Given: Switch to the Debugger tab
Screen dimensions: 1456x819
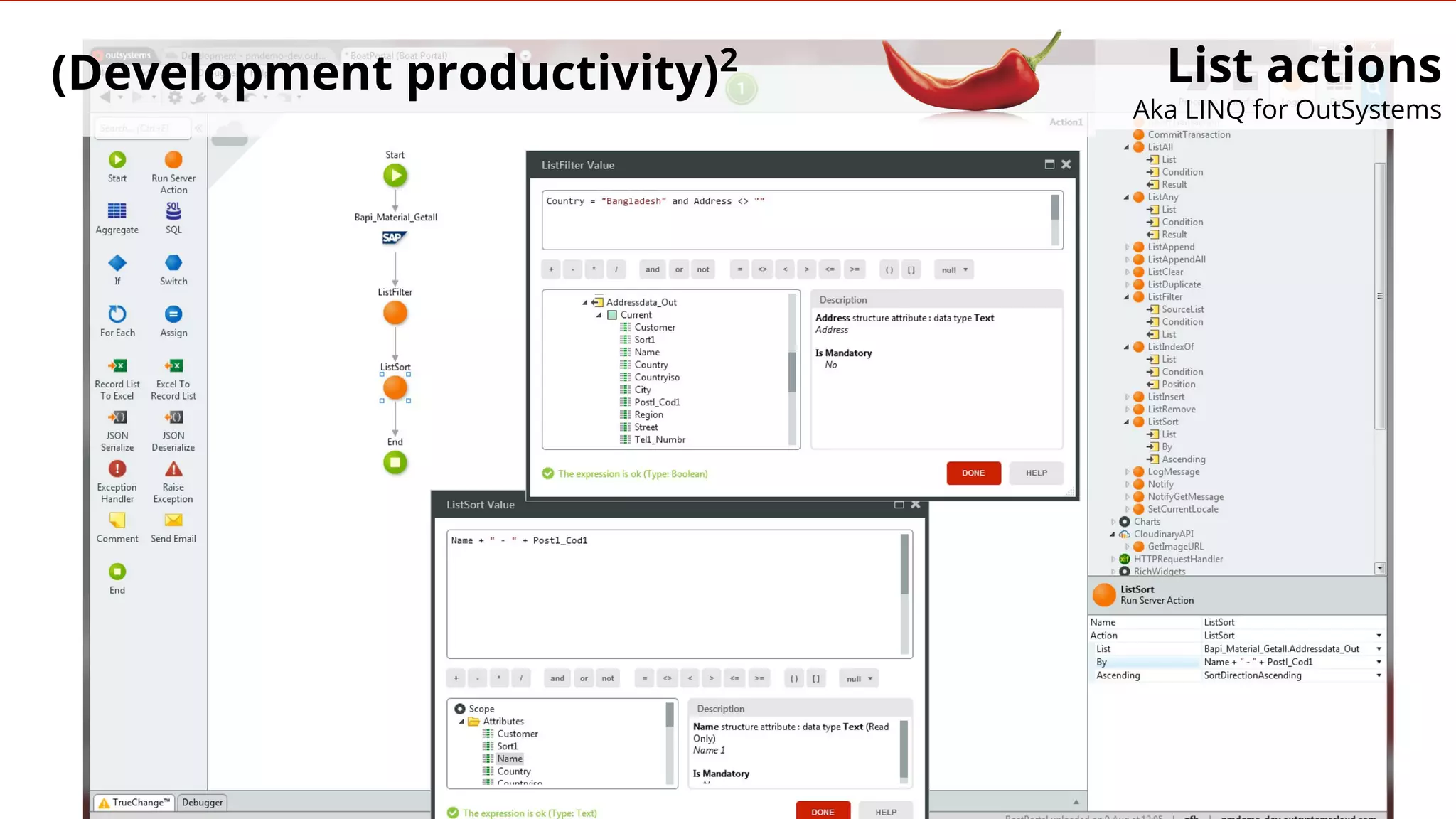Looking at the screenshot, I should [x=202, y=803].
